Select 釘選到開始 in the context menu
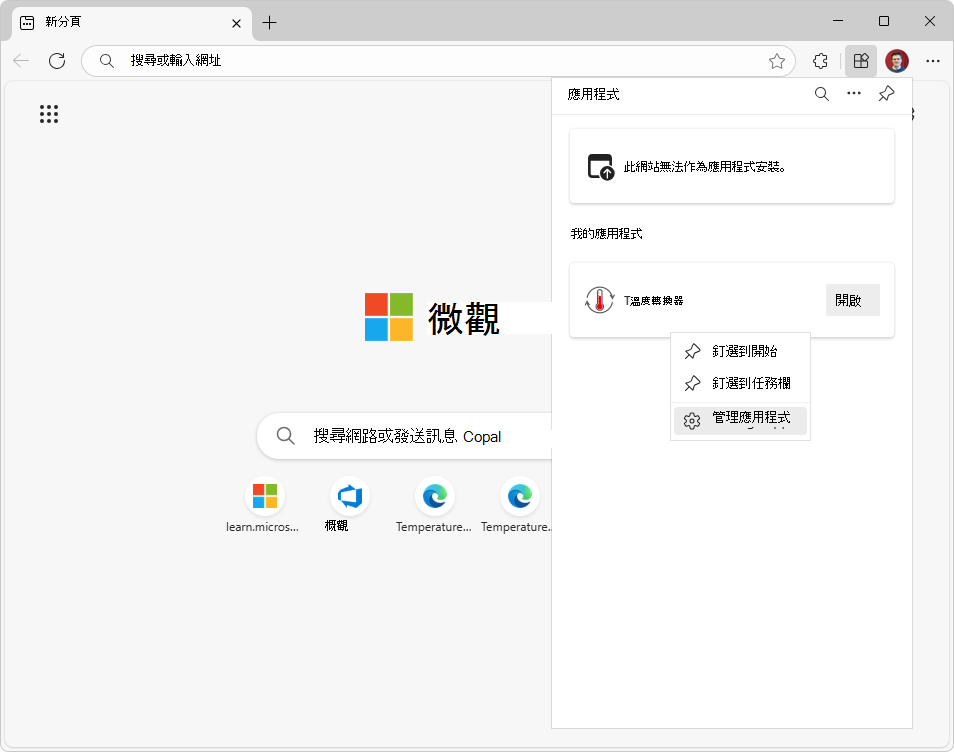The image size is (954, 752). point(745,351)
